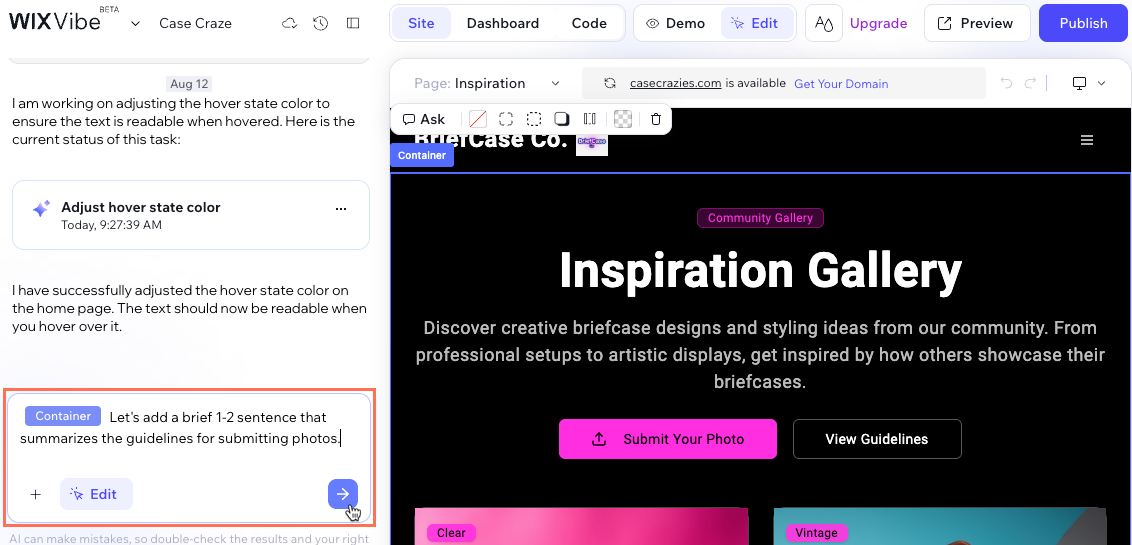Switch to Demo mode
1132x545 pixels.
click(x=676, y=23)
